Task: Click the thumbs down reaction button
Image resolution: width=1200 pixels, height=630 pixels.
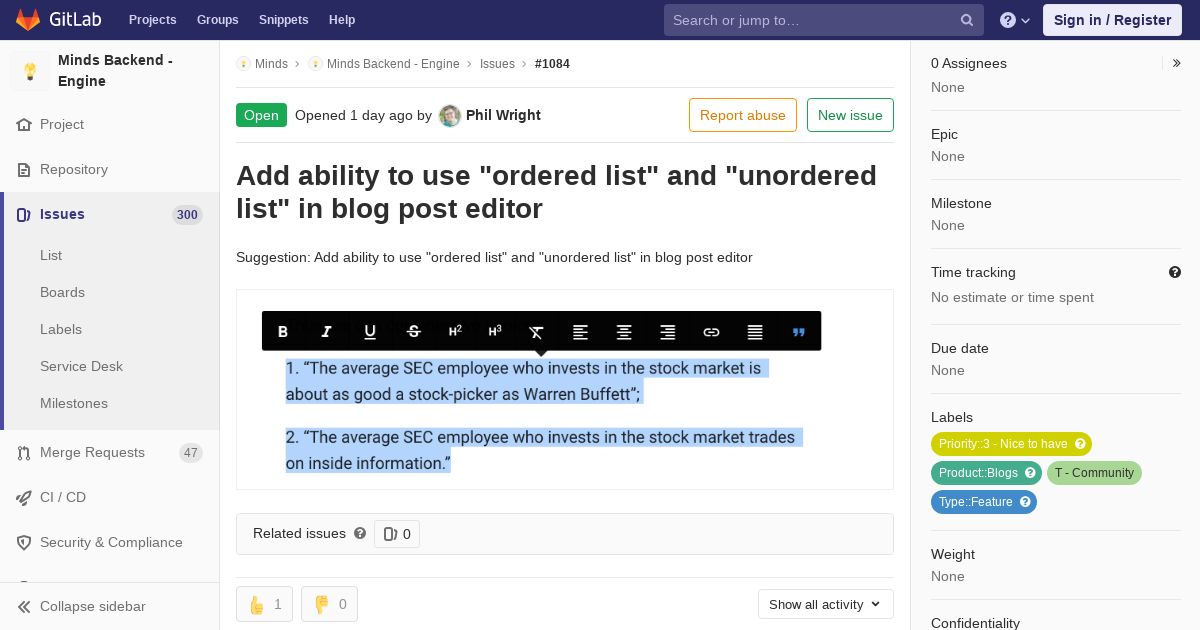Action: point(329,604)
